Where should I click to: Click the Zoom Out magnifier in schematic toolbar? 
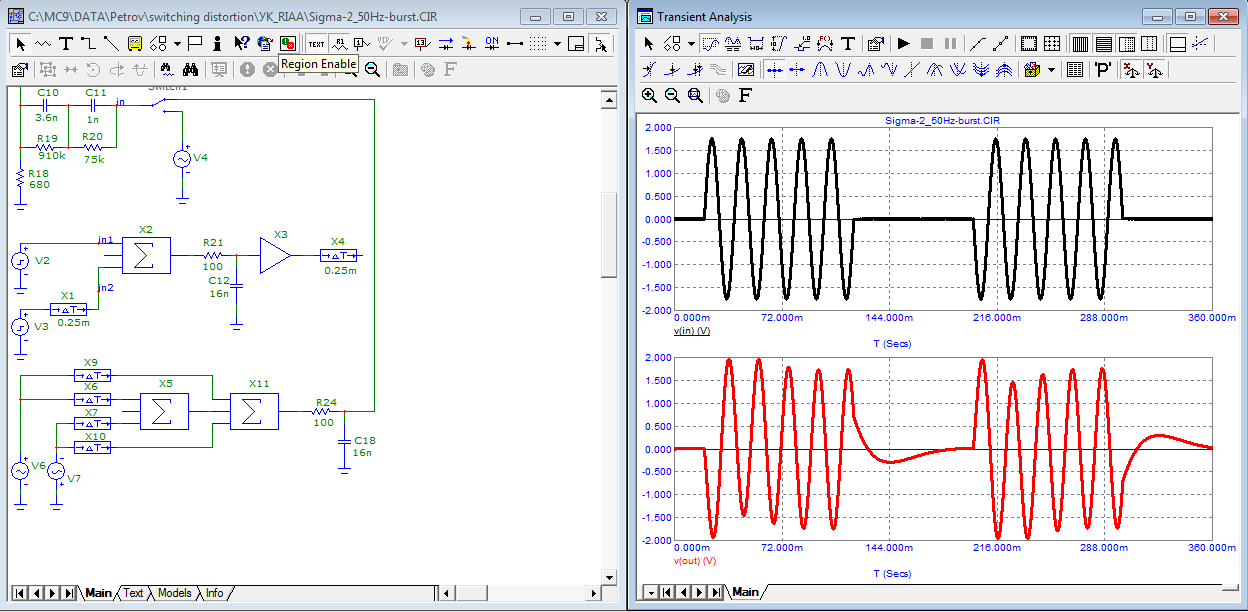click(x=372, y=69)
